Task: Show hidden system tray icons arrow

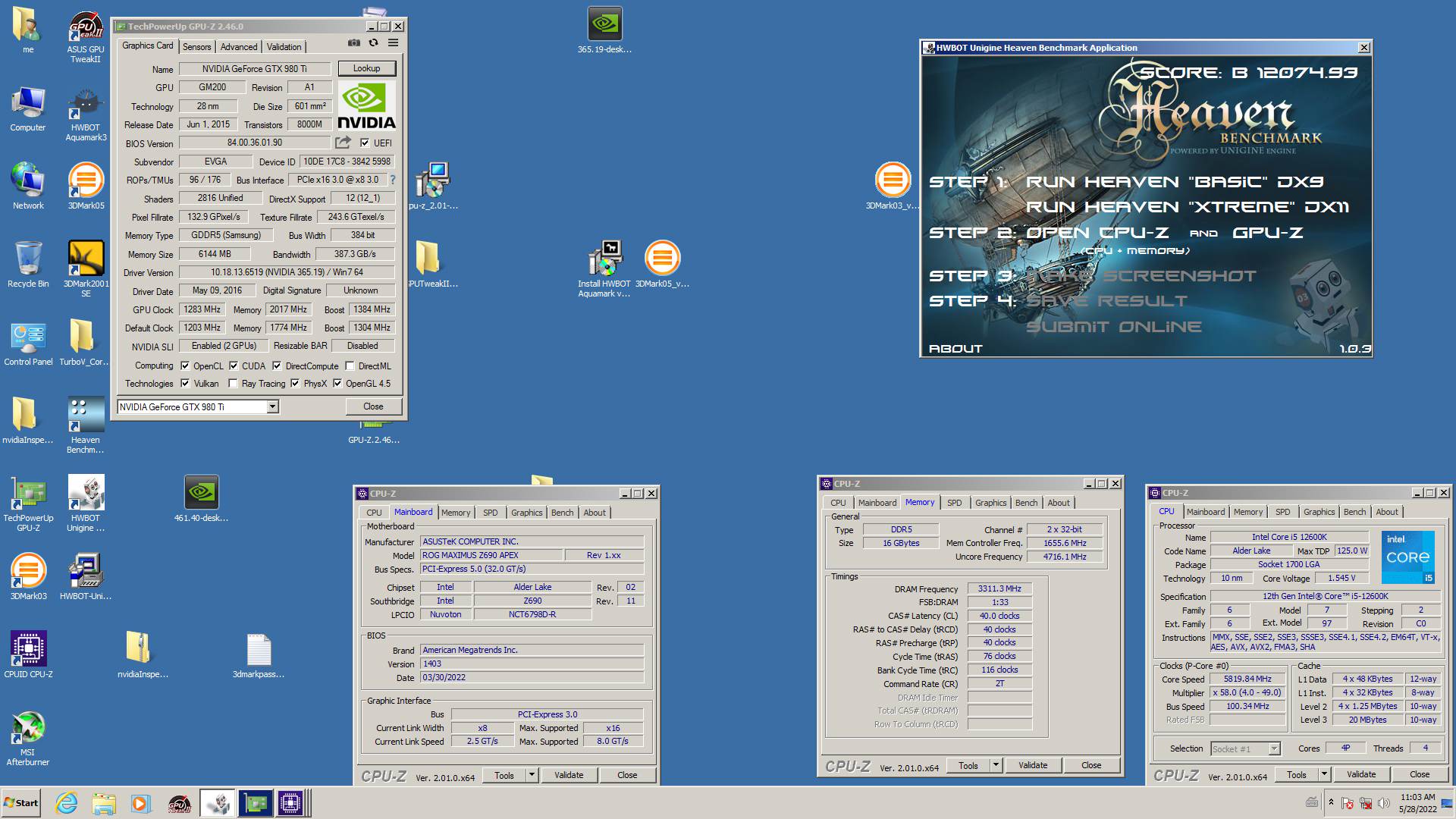Action: 1331,802
